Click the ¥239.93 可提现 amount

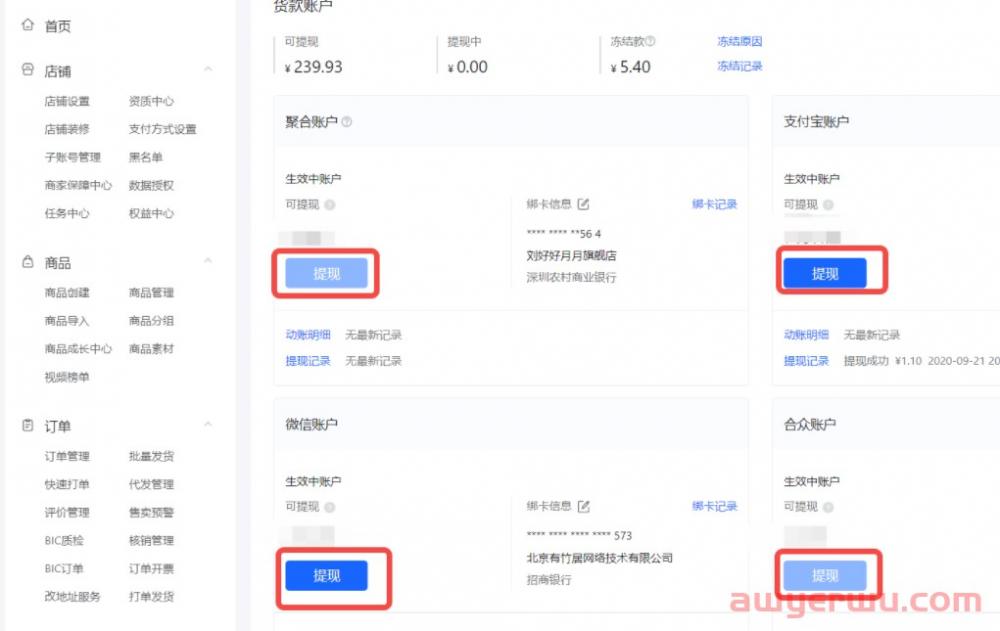(314, 67)
